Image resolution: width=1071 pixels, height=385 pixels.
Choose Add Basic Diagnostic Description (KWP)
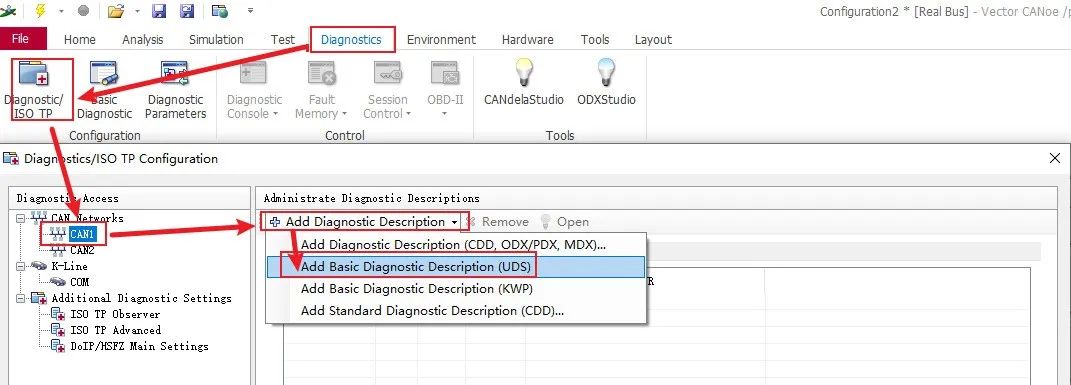point(456,289)
